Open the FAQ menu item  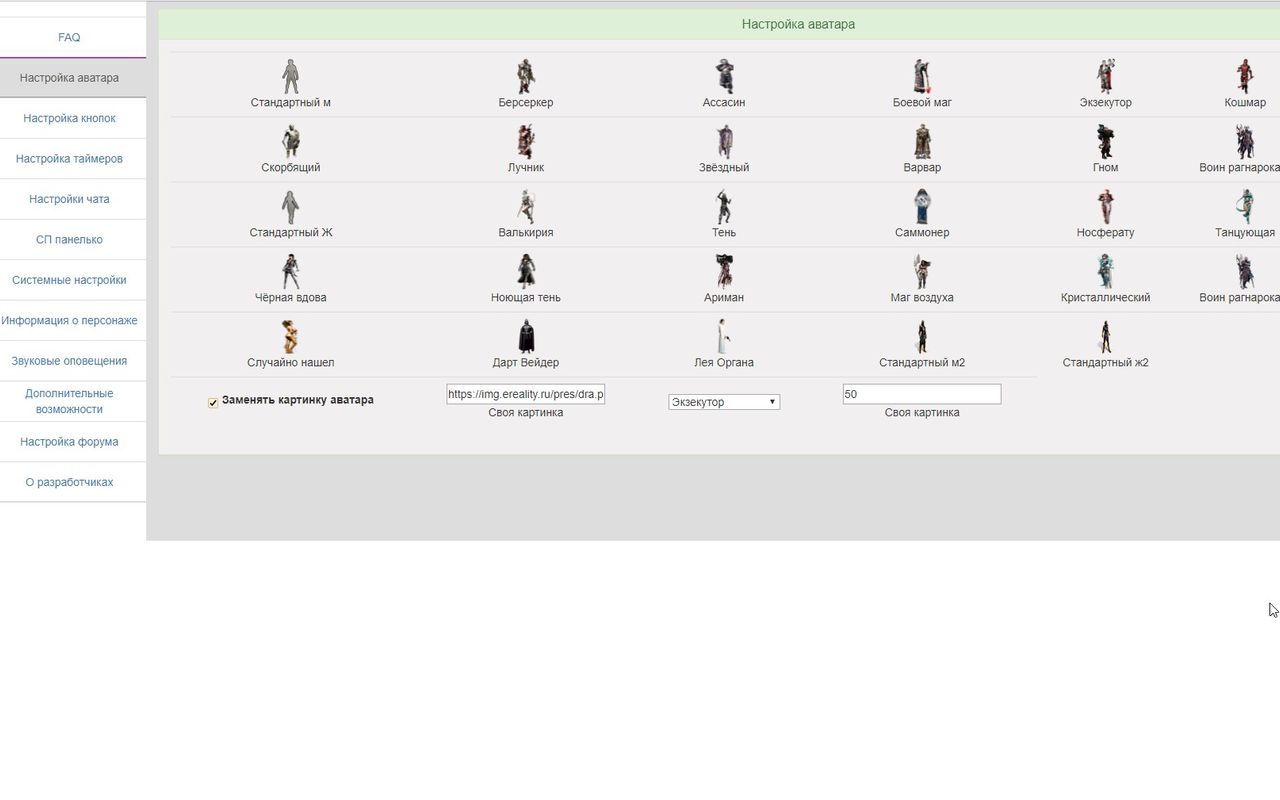pos(69,38)
